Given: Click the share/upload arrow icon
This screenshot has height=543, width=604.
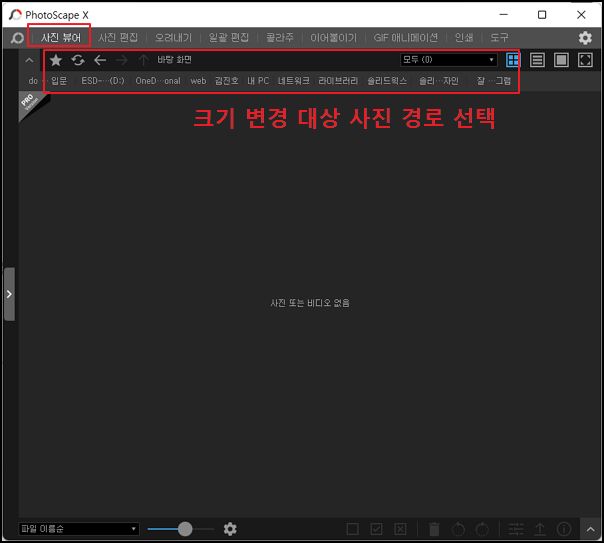Looking at the screenshot, I should [540, 529].
